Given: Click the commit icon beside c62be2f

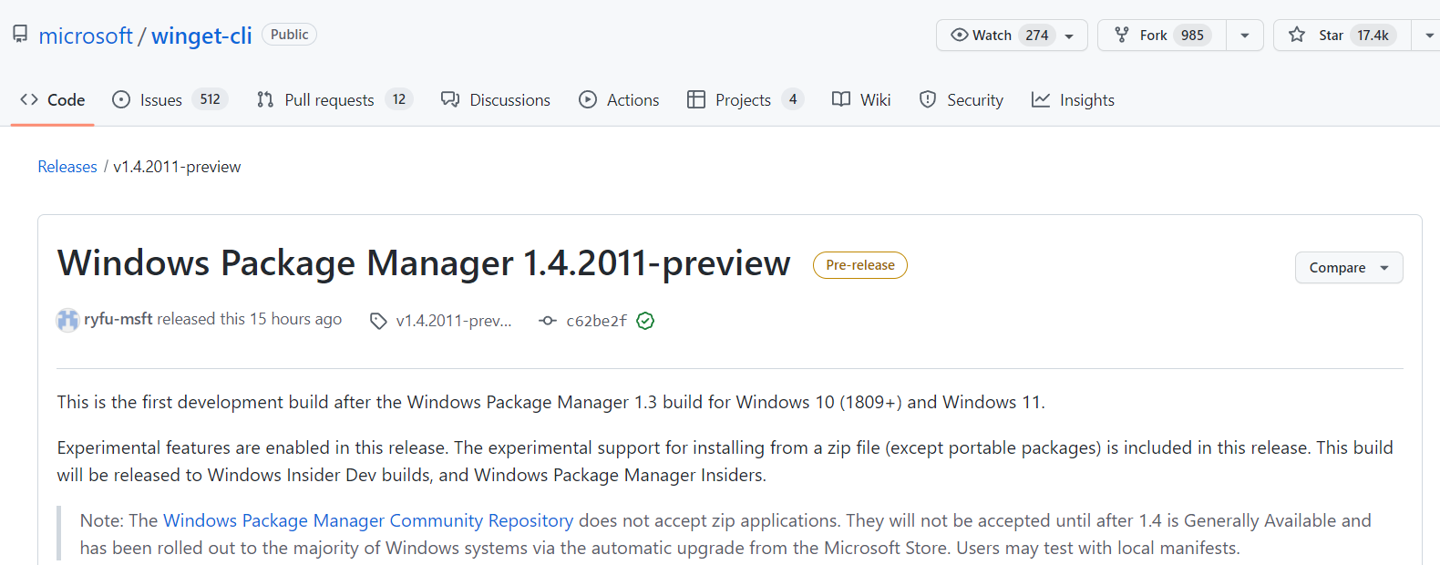Looking at the screenshot, I should coord(547,321).
